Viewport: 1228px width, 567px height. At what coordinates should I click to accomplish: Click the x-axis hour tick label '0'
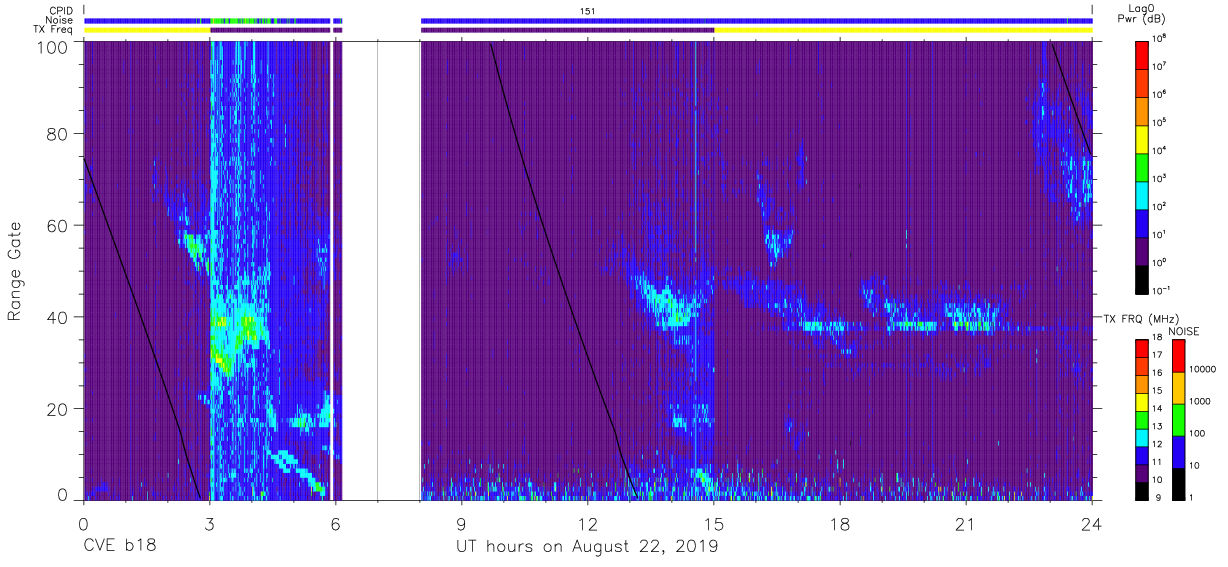pos(83,522)
